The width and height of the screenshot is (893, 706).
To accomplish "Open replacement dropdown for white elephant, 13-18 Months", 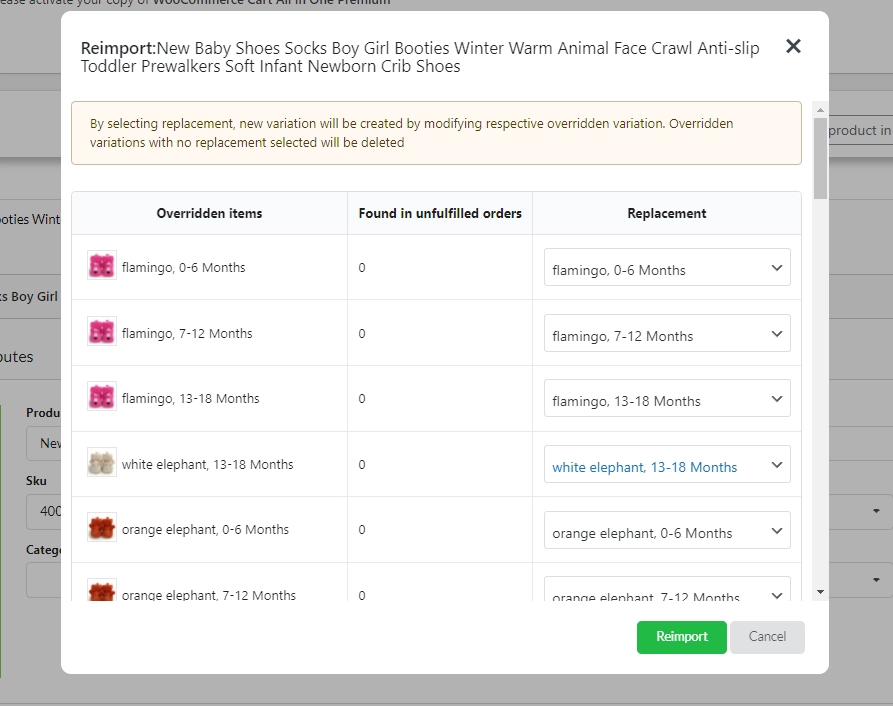I will [667, 465].
